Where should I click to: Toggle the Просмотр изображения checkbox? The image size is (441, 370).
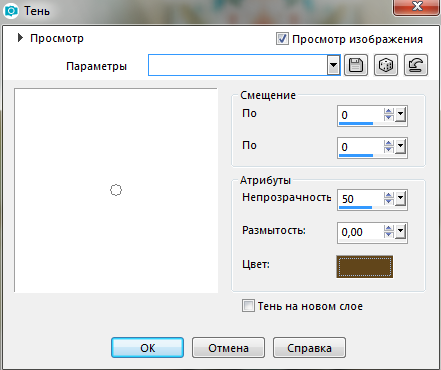pyautogui.click(x=282, y=39)
